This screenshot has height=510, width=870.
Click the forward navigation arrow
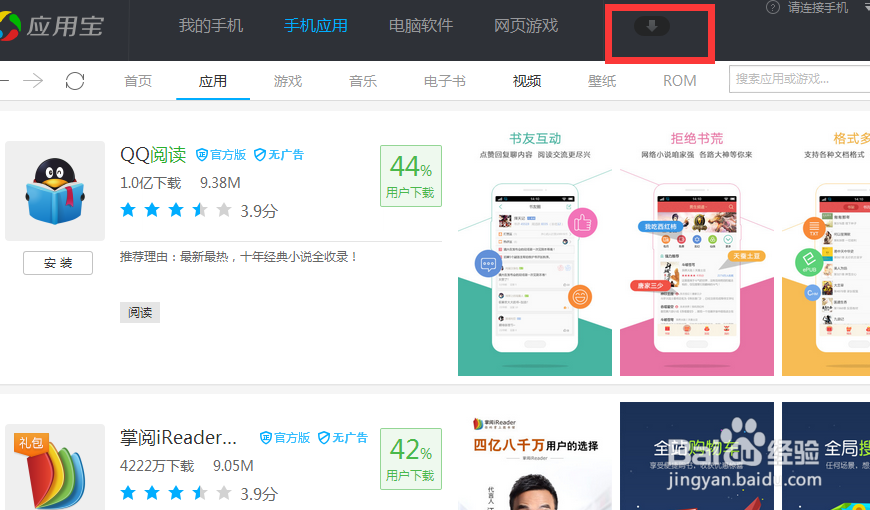[x=33, y=81]
